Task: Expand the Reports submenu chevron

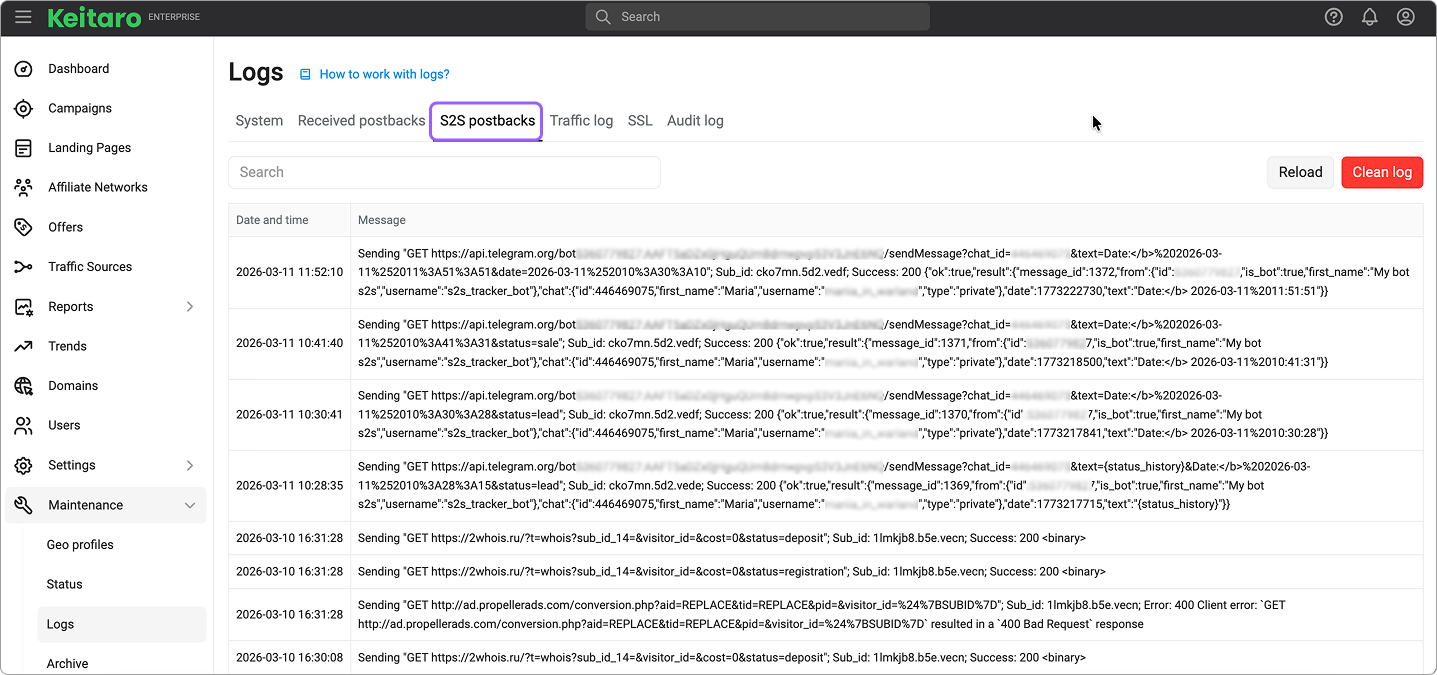Action: click(x=190, y=307)
